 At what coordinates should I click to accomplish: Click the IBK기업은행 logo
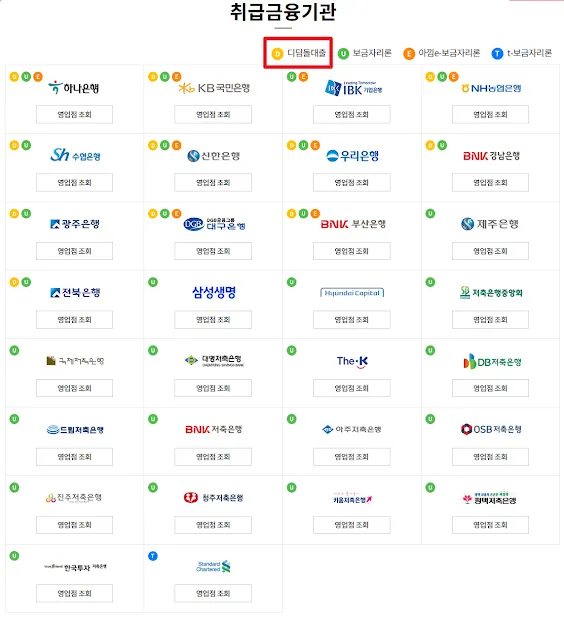(x=354, y=88)
